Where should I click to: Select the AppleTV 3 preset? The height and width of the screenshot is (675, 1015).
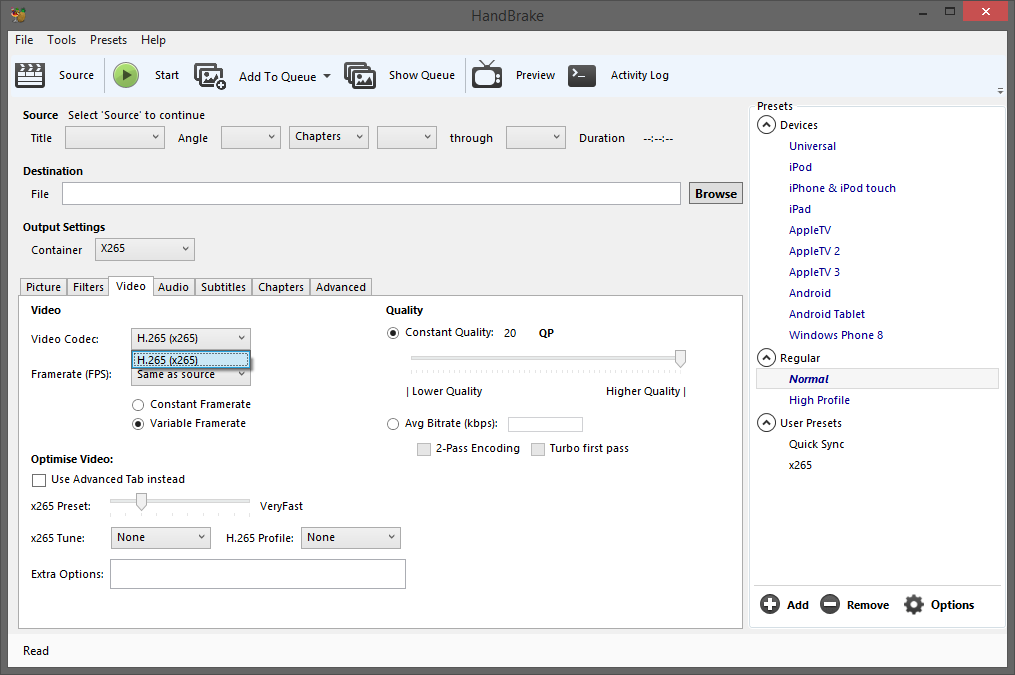tap(814, 272)
